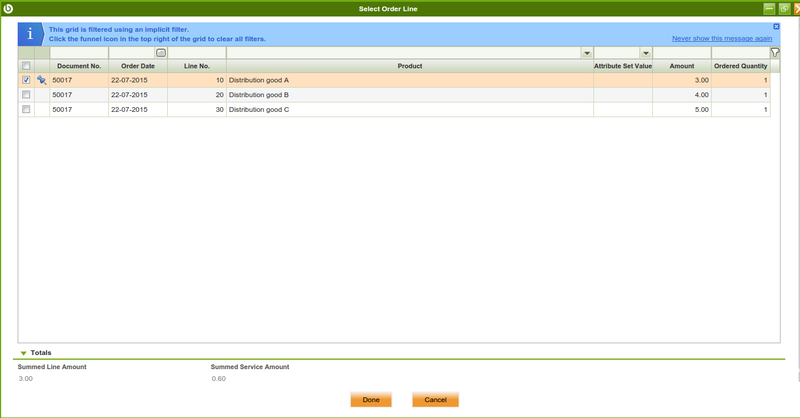Sort by the Attribute Set Value column header
Image resolution: width=800 pixels, height=418 pixels.
point(623,66)
